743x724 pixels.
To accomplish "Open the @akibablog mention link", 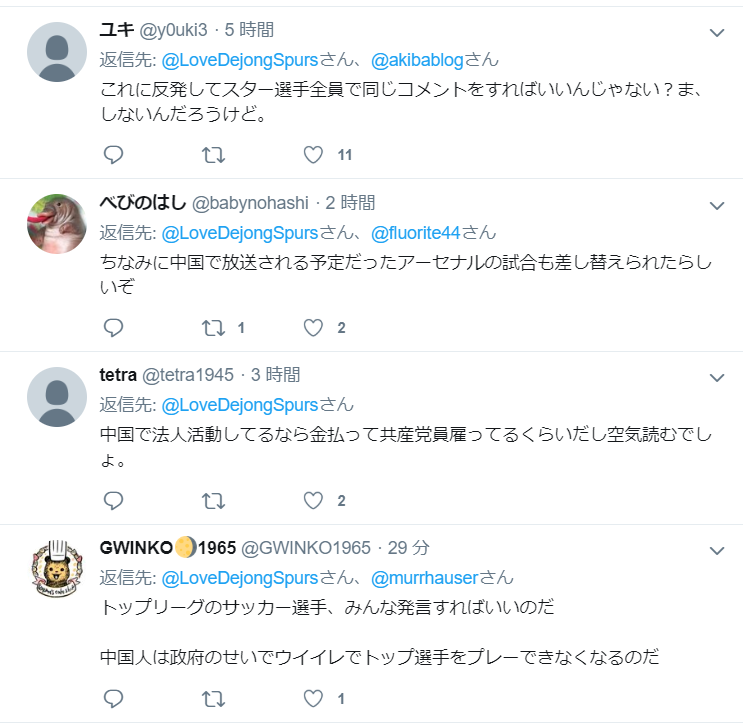I will click(417, 60).
